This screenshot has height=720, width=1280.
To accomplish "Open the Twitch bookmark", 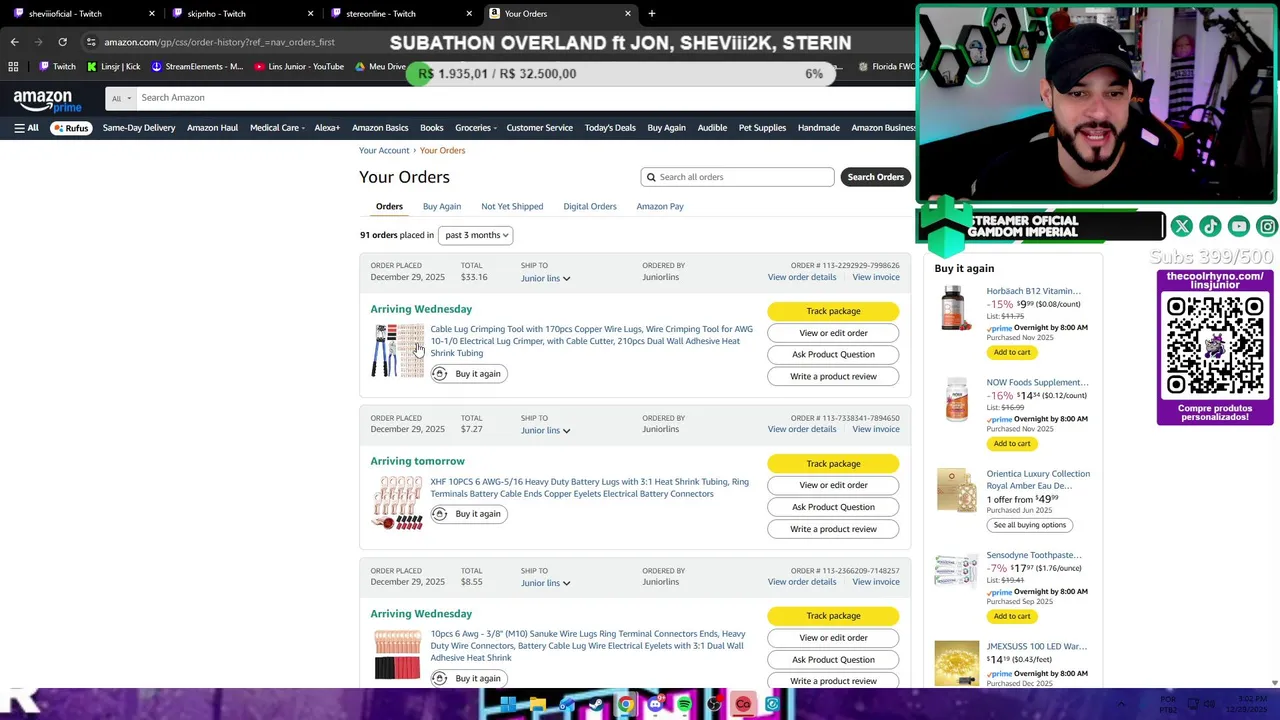I will [x=58, y=67].
